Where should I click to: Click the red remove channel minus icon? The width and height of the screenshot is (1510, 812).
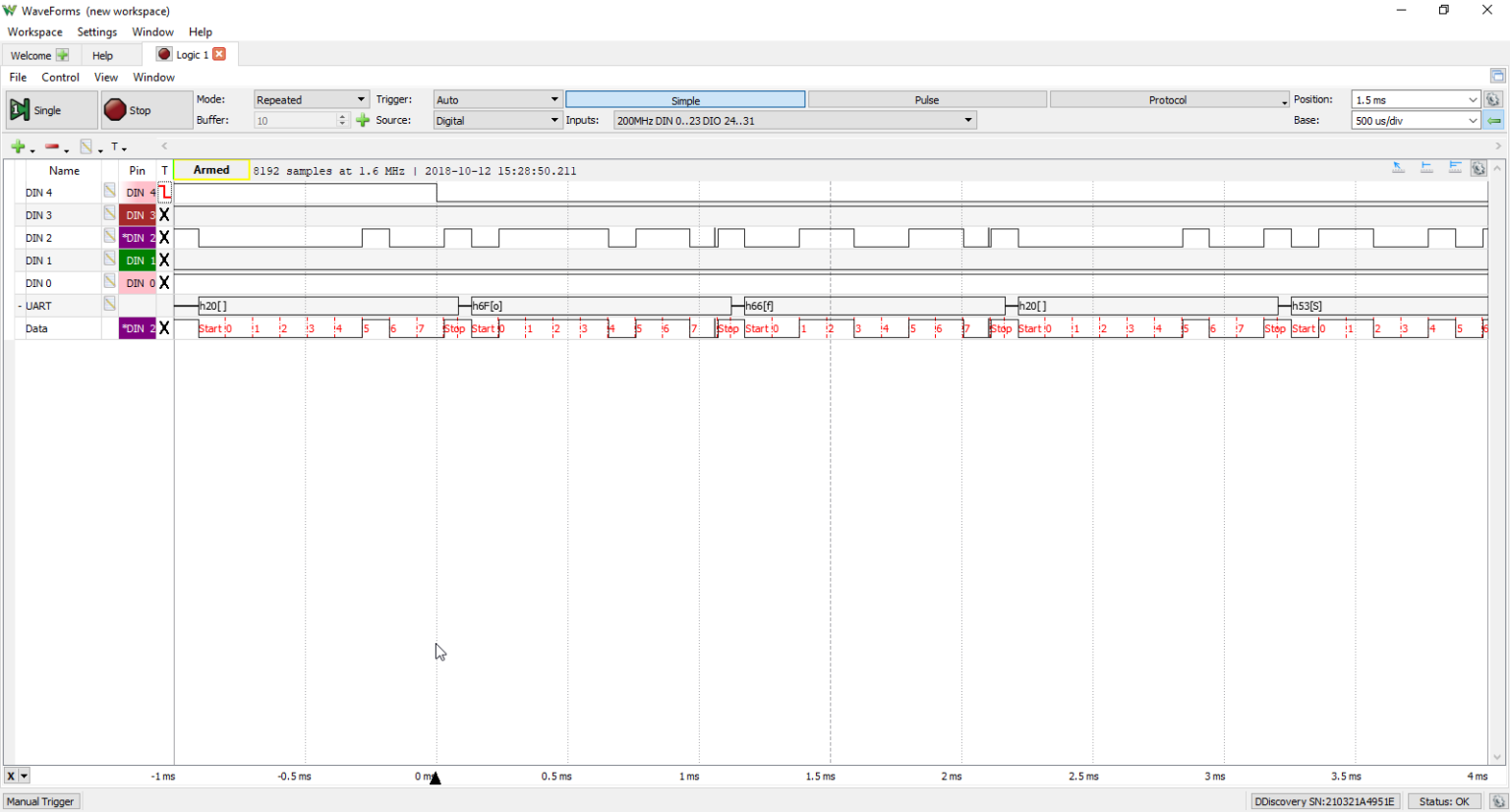click(x=52, y=146)
